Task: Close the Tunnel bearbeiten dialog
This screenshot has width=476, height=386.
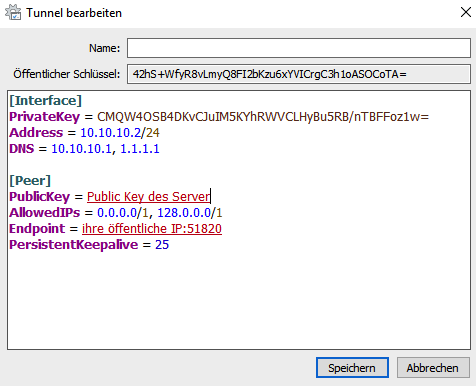Action: pos(465,12)
